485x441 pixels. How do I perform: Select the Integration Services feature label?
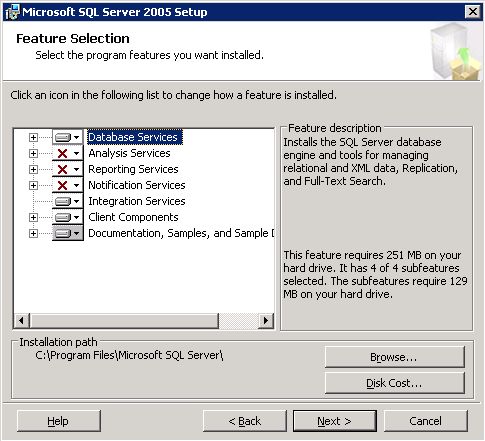pos(137,201)
